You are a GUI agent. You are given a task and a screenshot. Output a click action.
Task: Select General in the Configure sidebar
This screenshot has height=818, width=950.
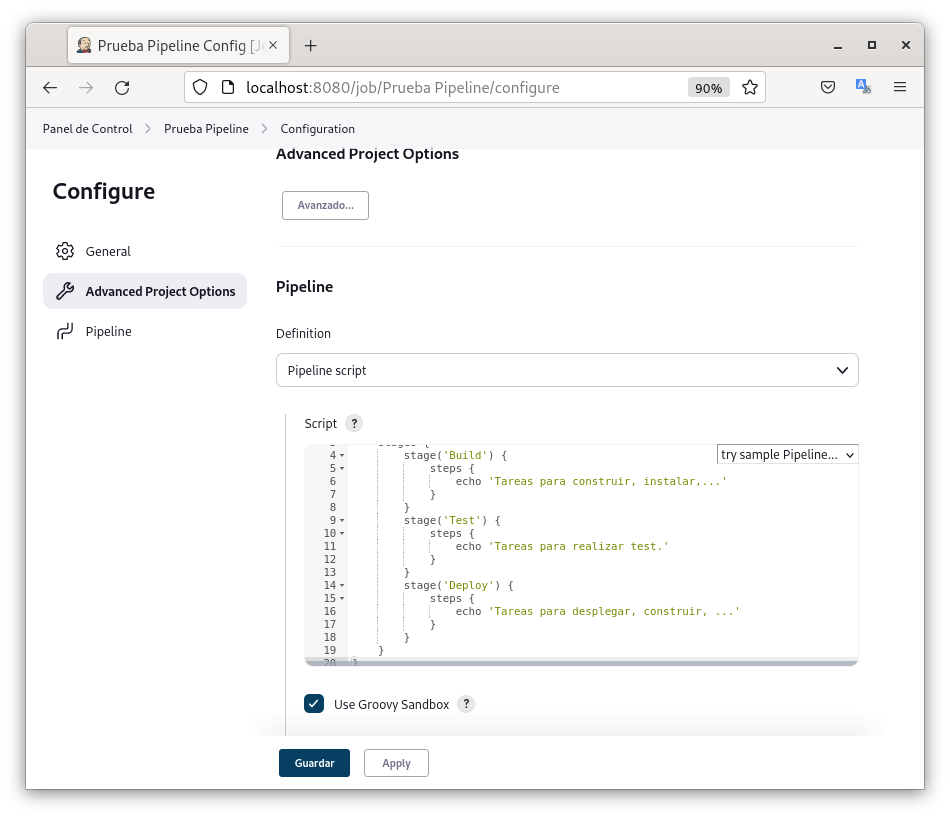tap(108, 251)
